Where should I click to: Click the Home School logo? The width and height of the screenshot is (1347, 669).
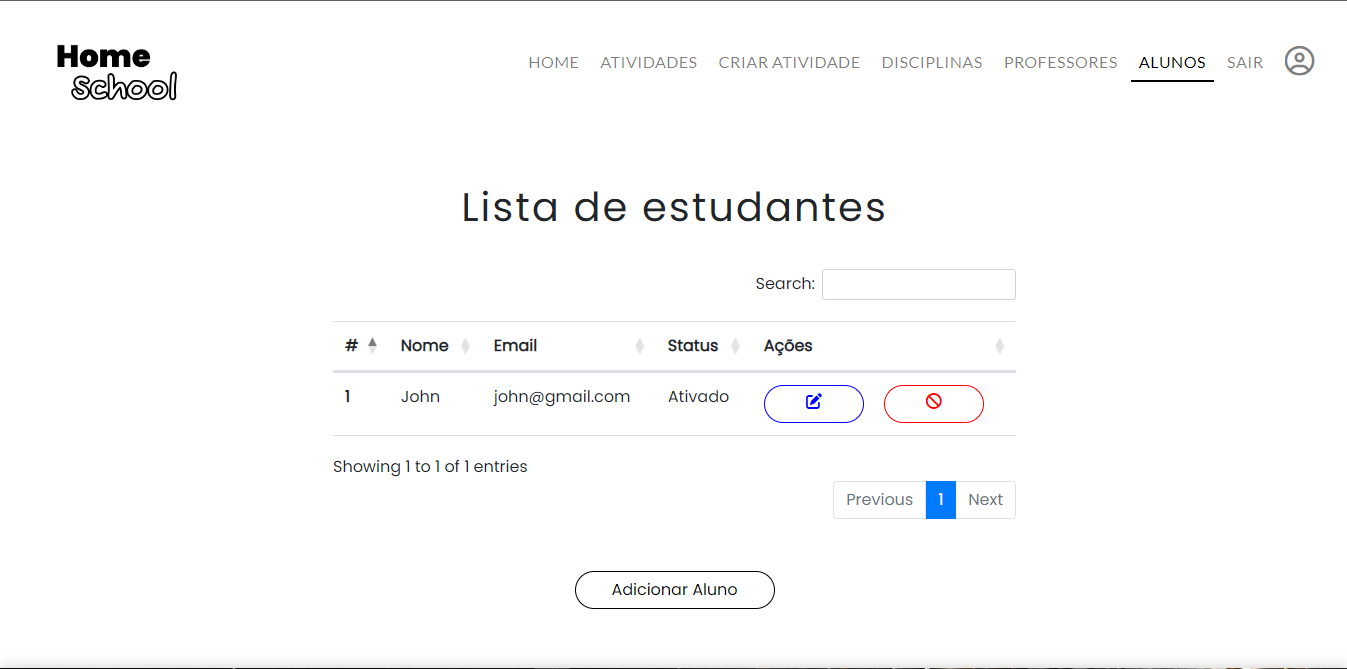116,70
